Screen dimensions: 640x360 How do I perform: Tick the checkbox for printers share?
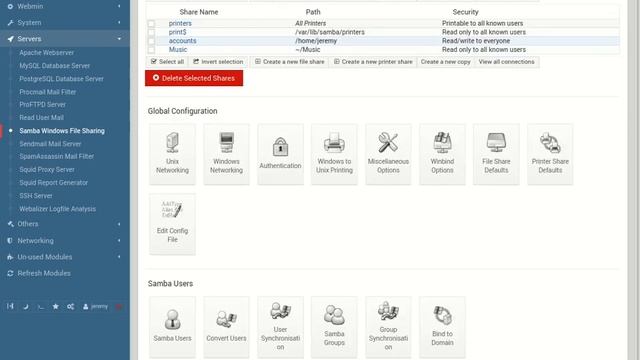click(151, 24)
